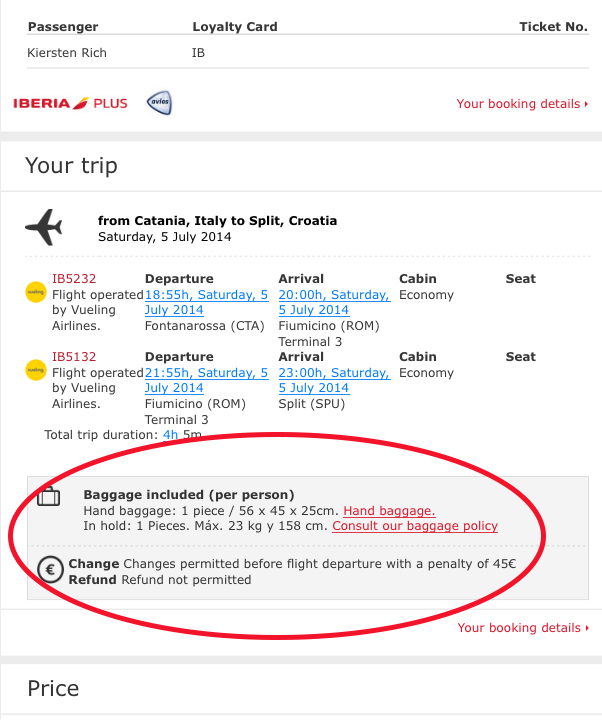Click the Price section heading

click(53, 689)
